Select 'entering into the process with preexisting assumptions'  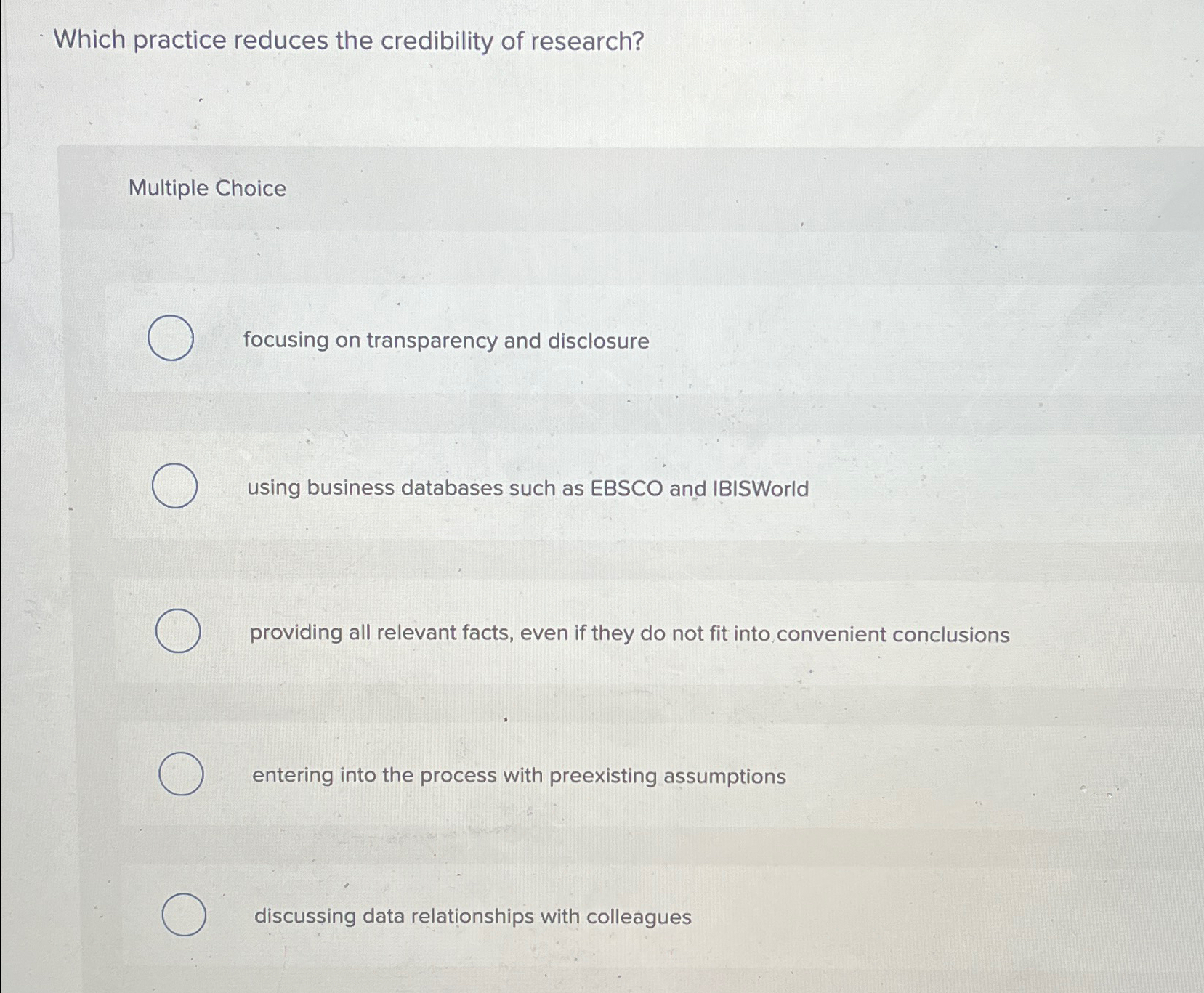point(180,774)
